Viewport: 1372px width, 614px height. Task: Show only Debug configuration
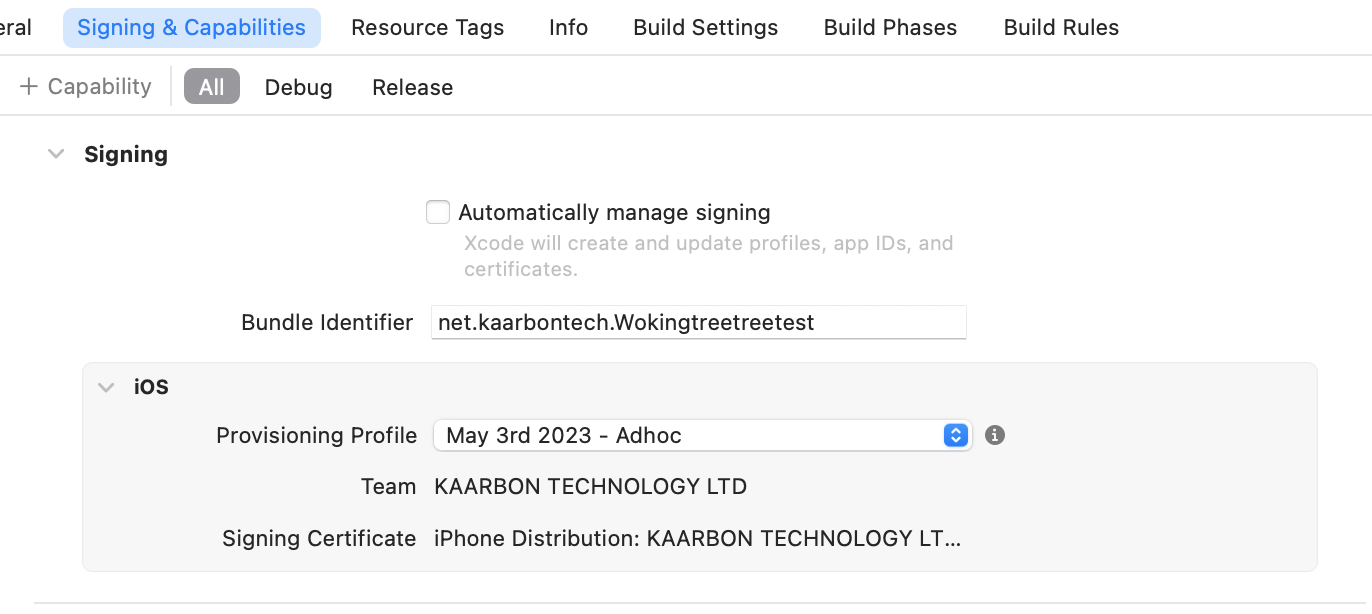coord(298,87)
